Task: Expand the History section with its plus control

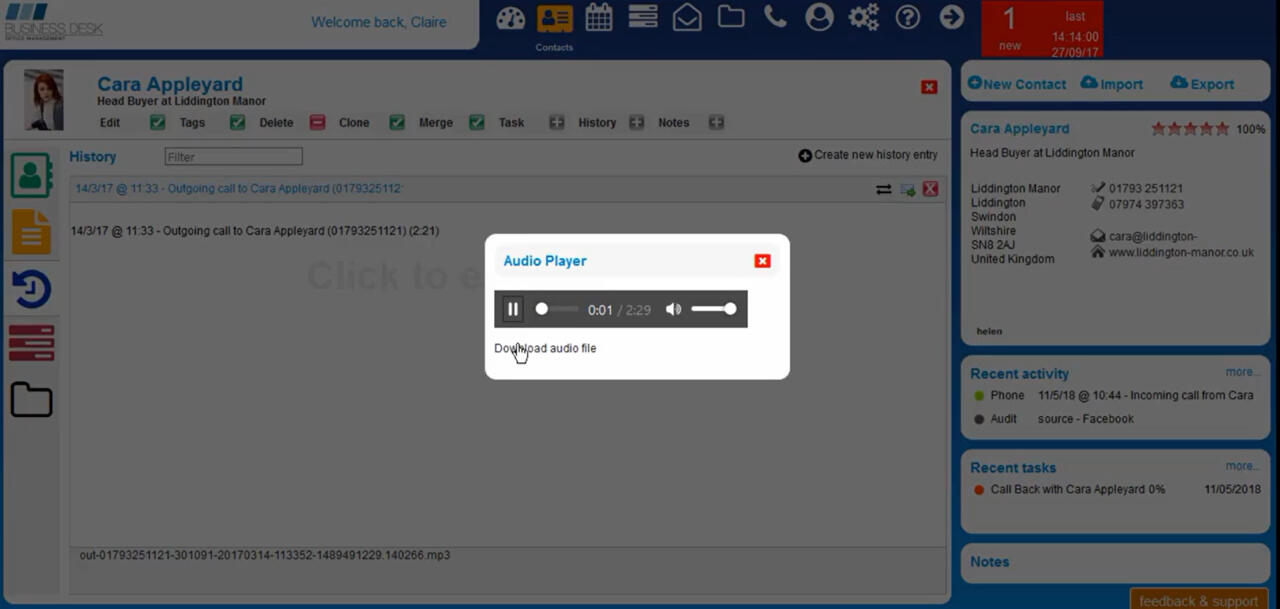Action: (556, 121)
